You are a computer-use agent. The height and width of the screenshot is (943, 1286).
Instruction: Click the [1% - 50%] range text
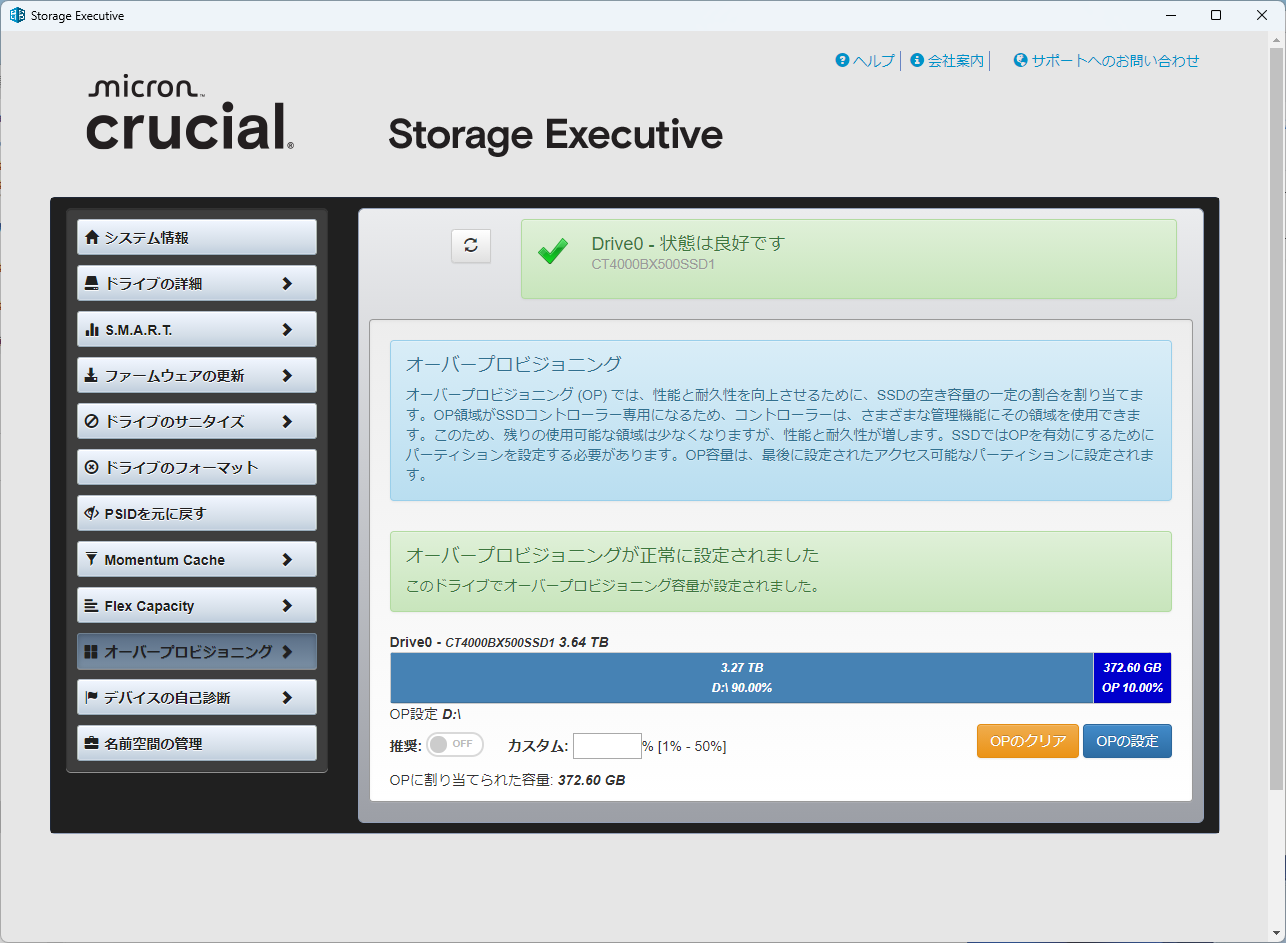[x=692, y=746]
